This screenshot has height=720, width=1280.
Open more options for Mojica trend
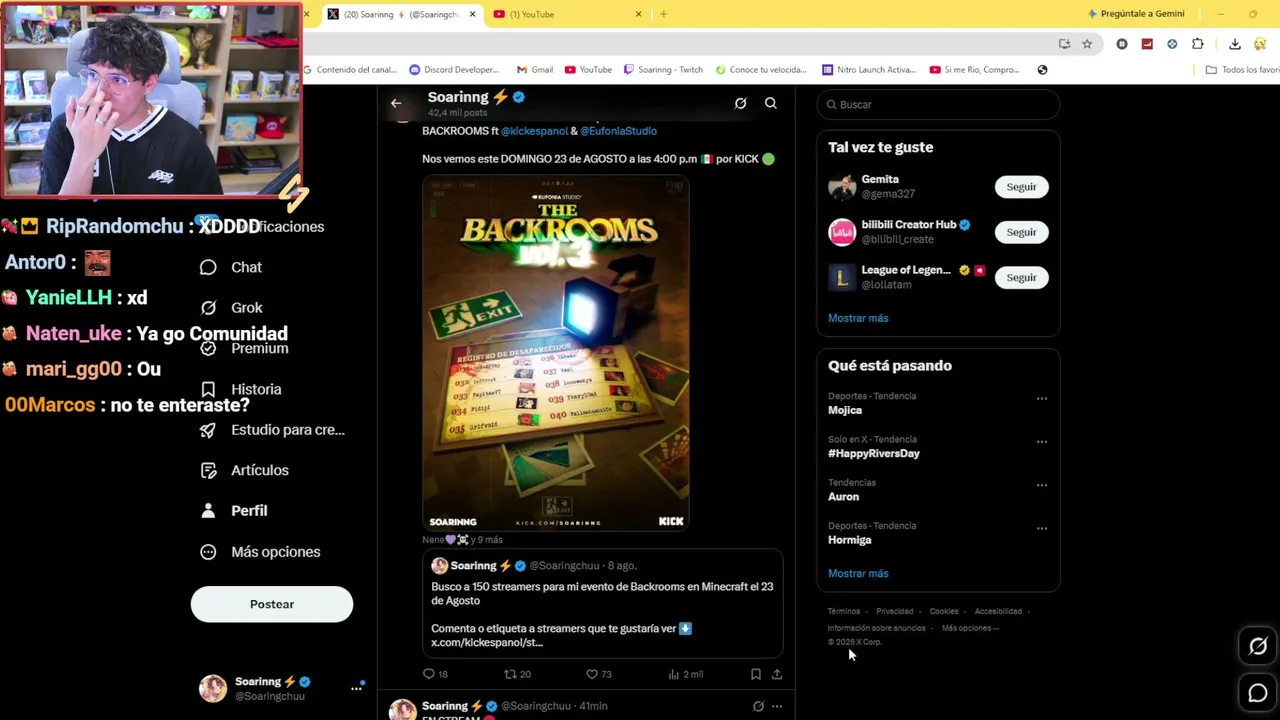(1042, 399)
